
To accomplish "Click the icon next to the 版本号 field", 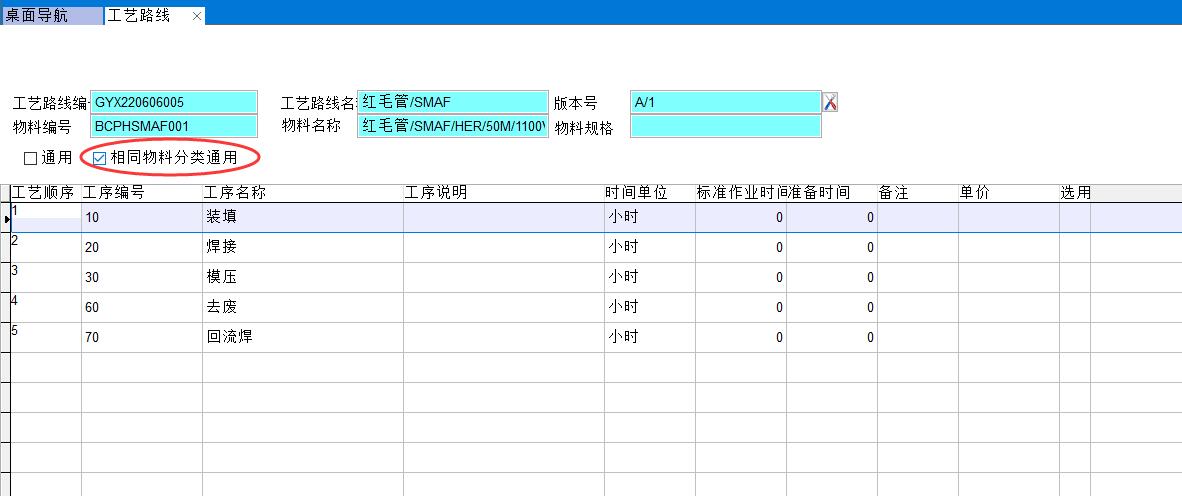I will coord(830,102).
